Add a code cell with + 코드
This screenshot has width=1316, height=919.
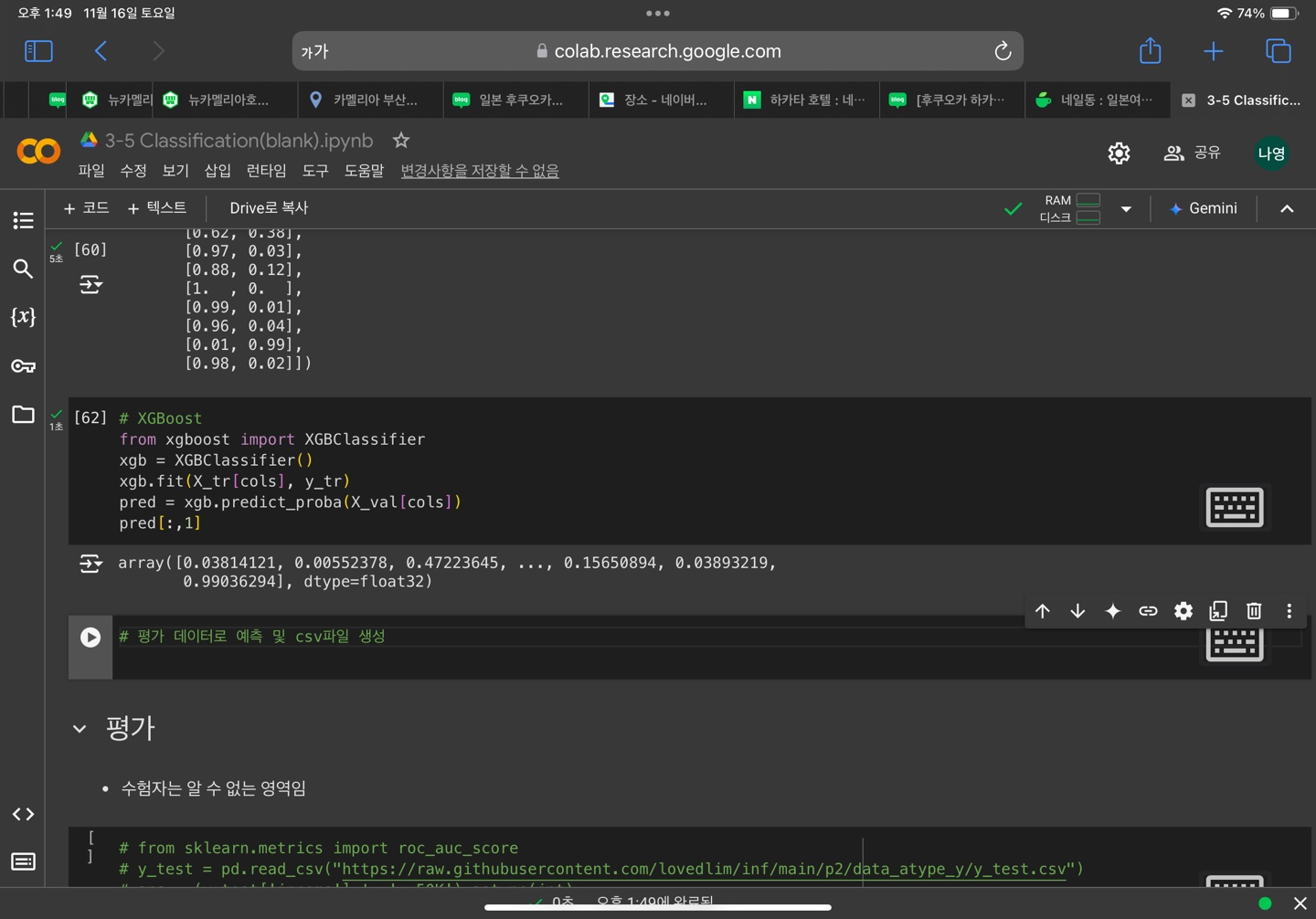tap(86, 208)
